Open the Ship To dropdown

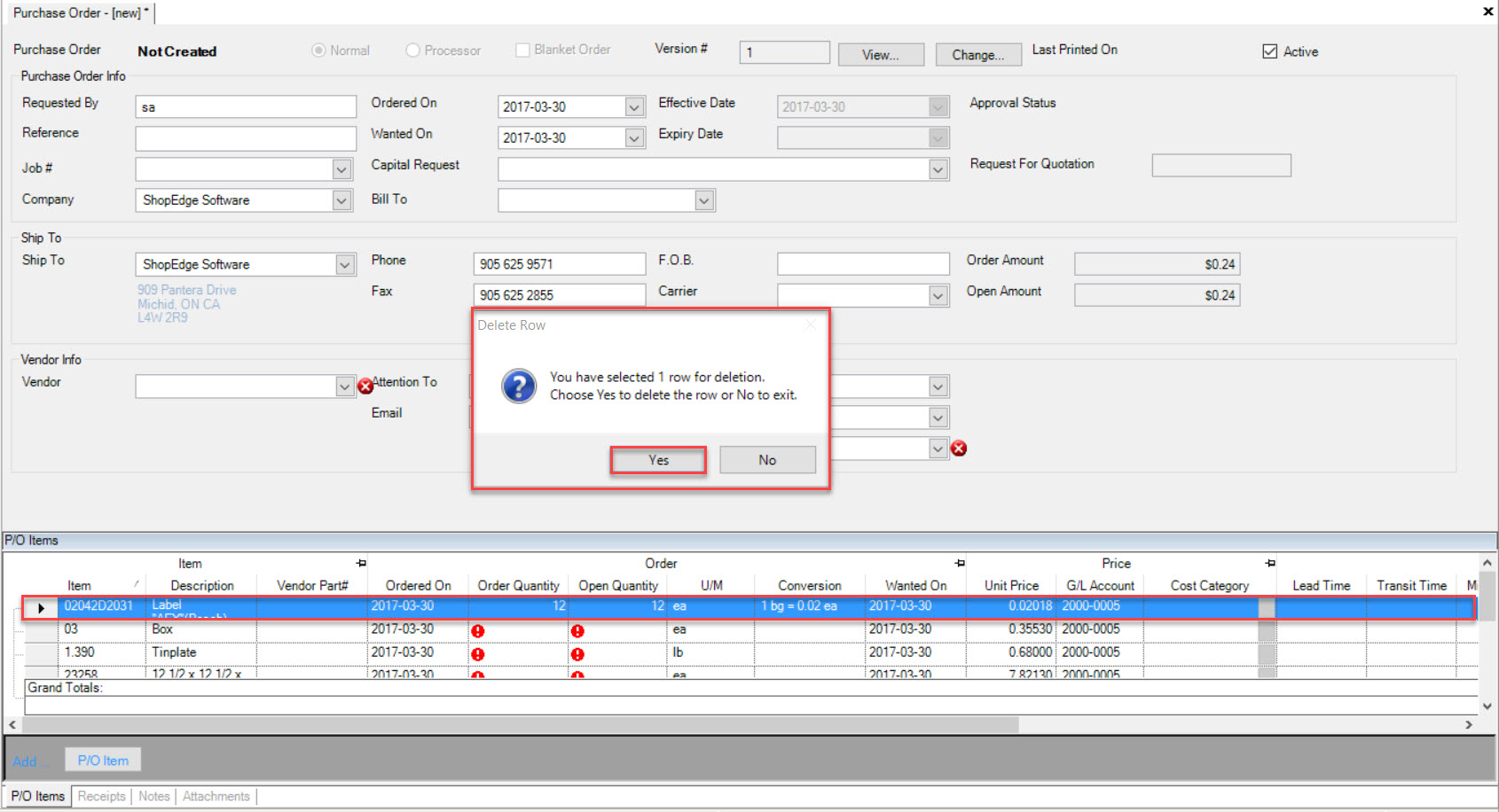(x=344, y=264)
